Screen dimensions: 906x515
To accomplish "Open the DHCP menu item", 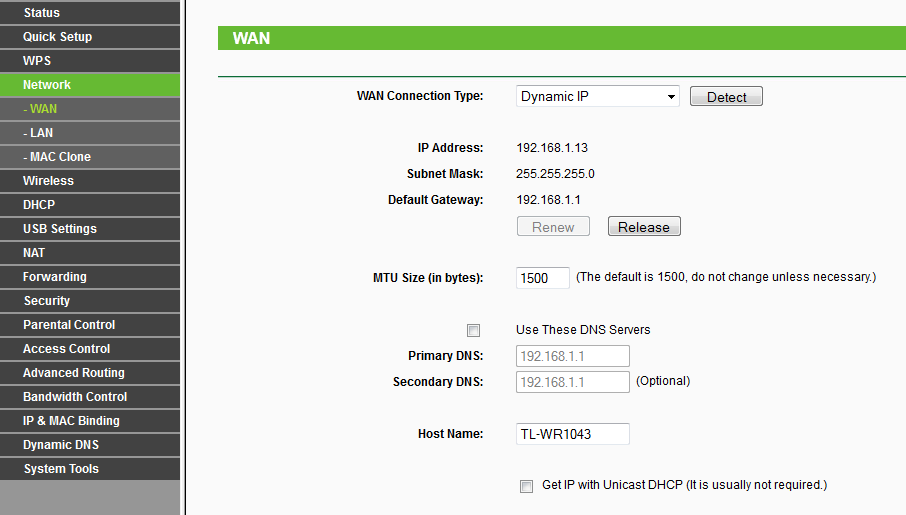I will (x=90, y=205).
